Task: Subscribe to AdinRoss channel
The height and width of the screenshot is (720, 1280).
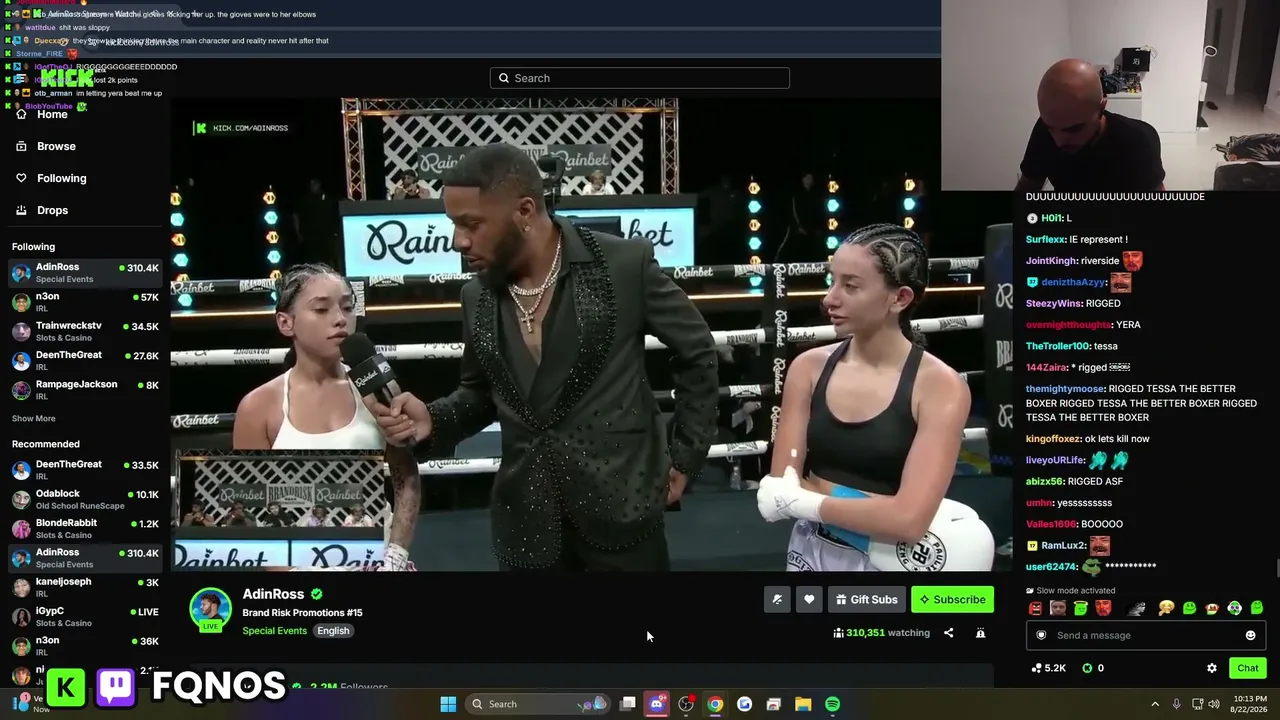Action: point(953,599)
